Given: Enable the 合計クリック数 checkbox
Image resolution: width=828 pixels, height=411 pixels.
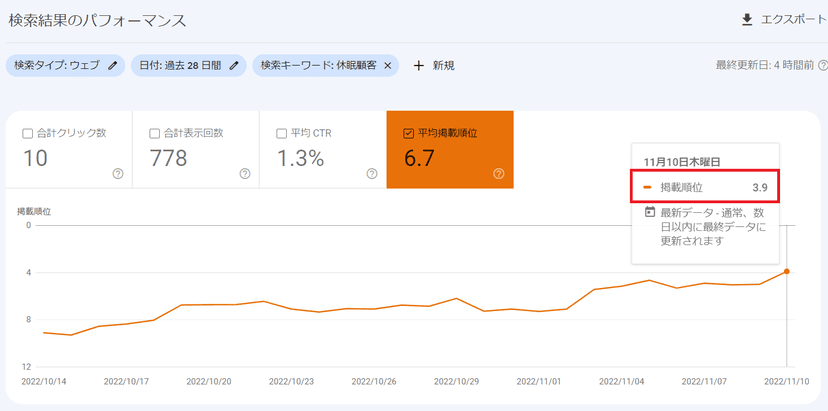Looking at the screenshot, I should point(27,134).
